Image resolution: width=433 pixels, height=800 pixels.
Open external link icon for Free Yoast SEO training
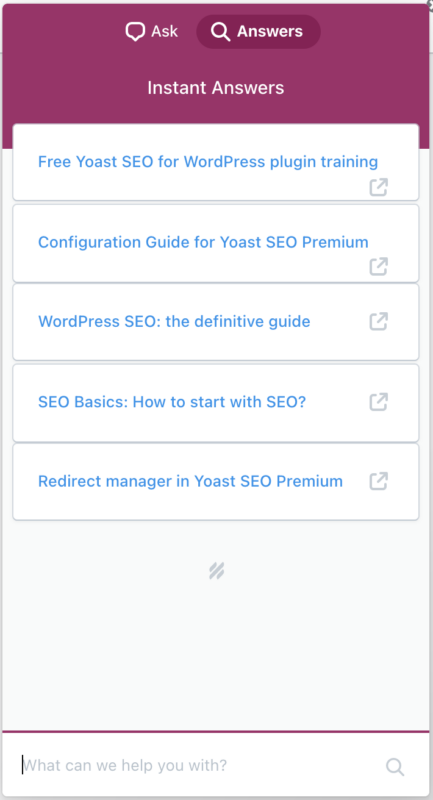coord(378,187)
